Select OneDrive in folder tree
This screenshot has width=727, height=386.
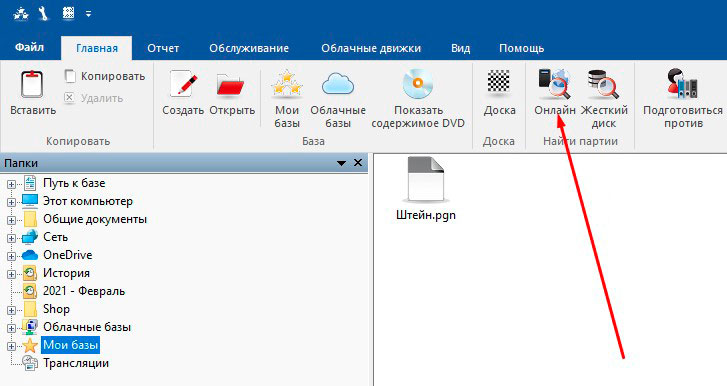67,255
